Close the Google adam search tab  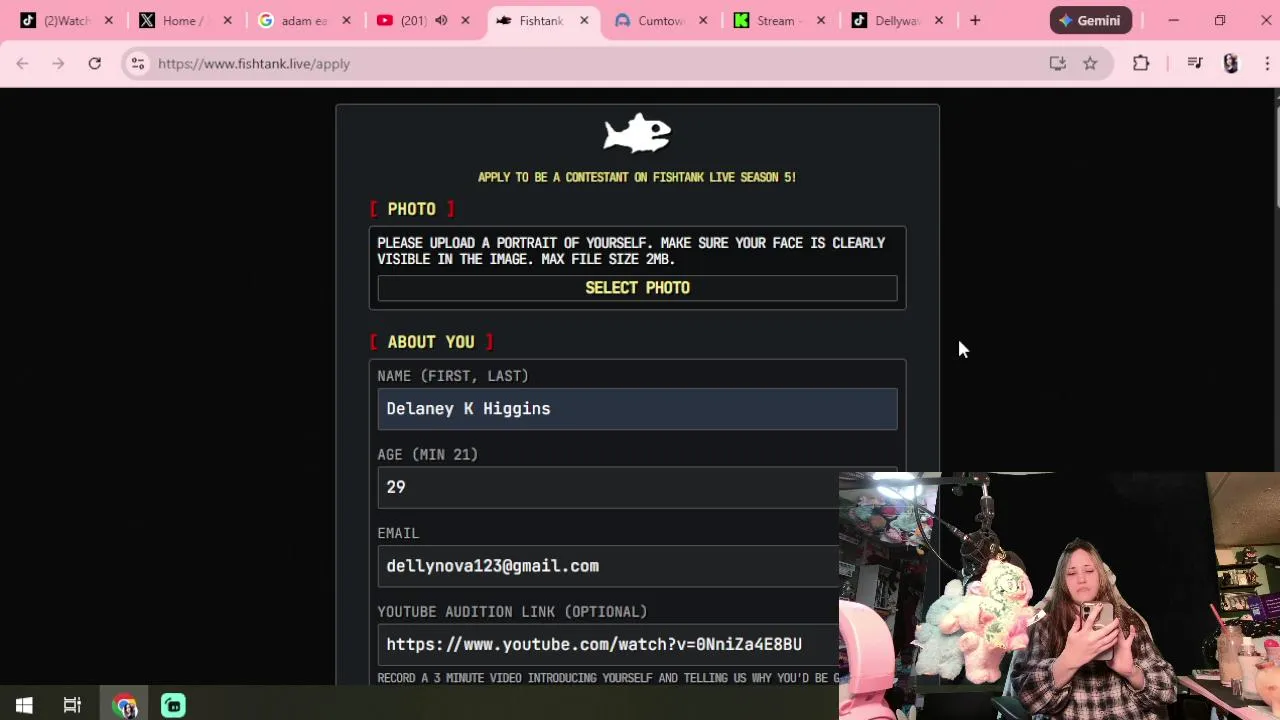tap(347, 20)
